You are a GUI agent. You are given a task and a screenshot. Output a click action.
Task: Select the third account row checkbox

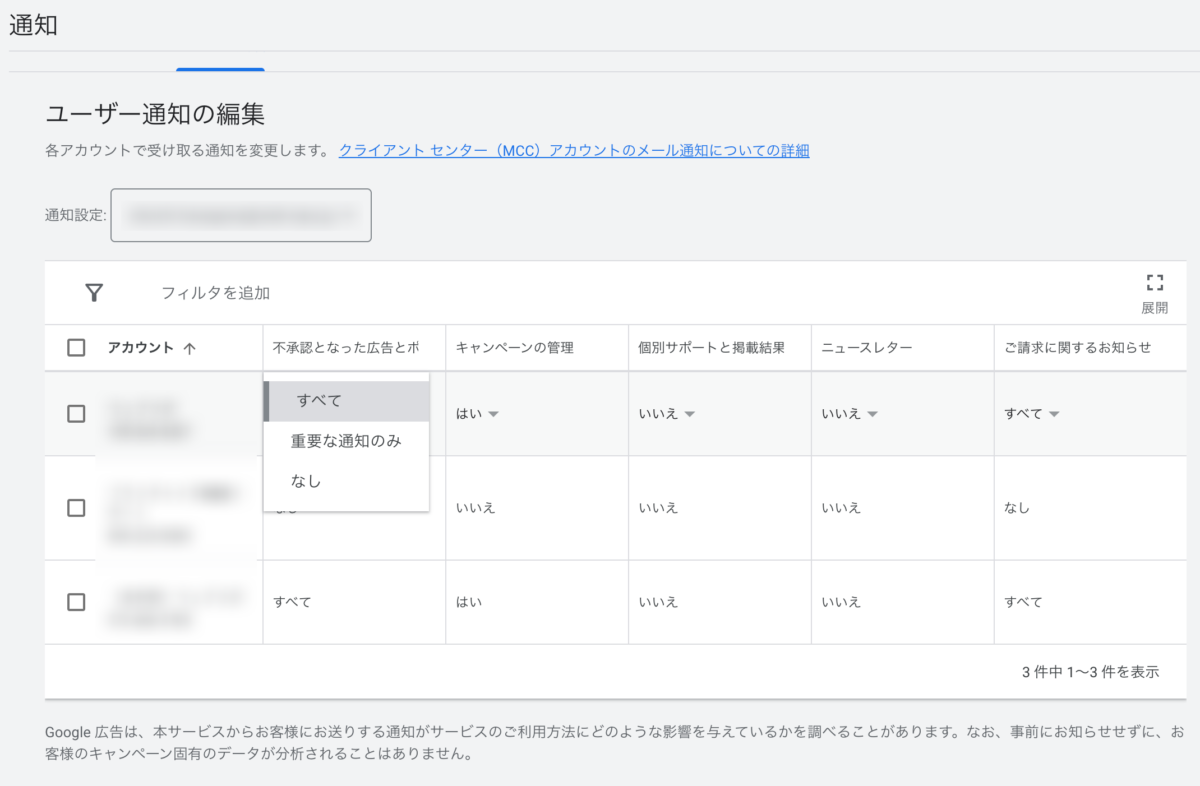coord(76,602)
